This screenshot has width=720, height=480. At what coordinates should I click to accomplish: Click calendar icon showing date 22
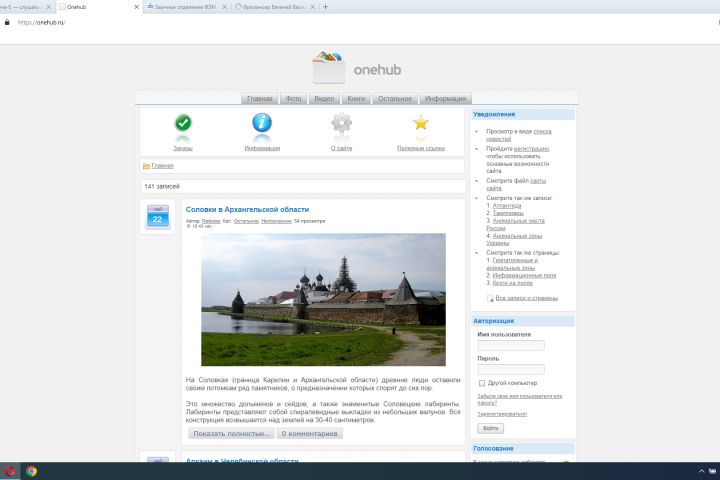158,217
